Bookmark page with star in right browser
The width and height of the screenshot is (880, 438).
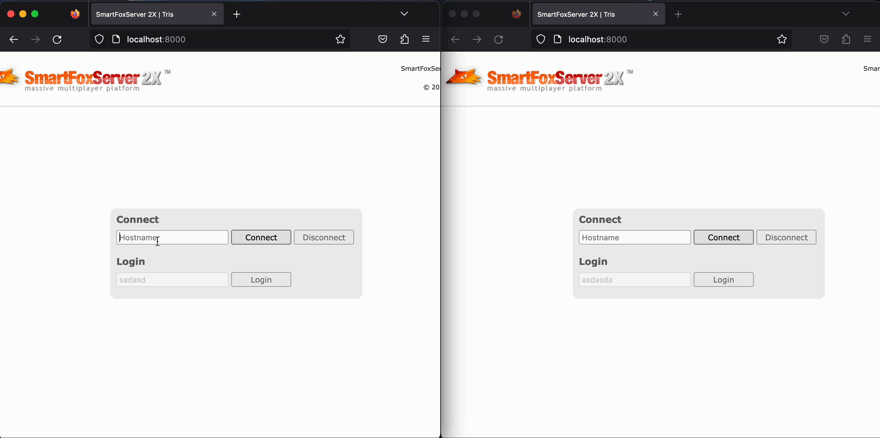click(782, 39)
